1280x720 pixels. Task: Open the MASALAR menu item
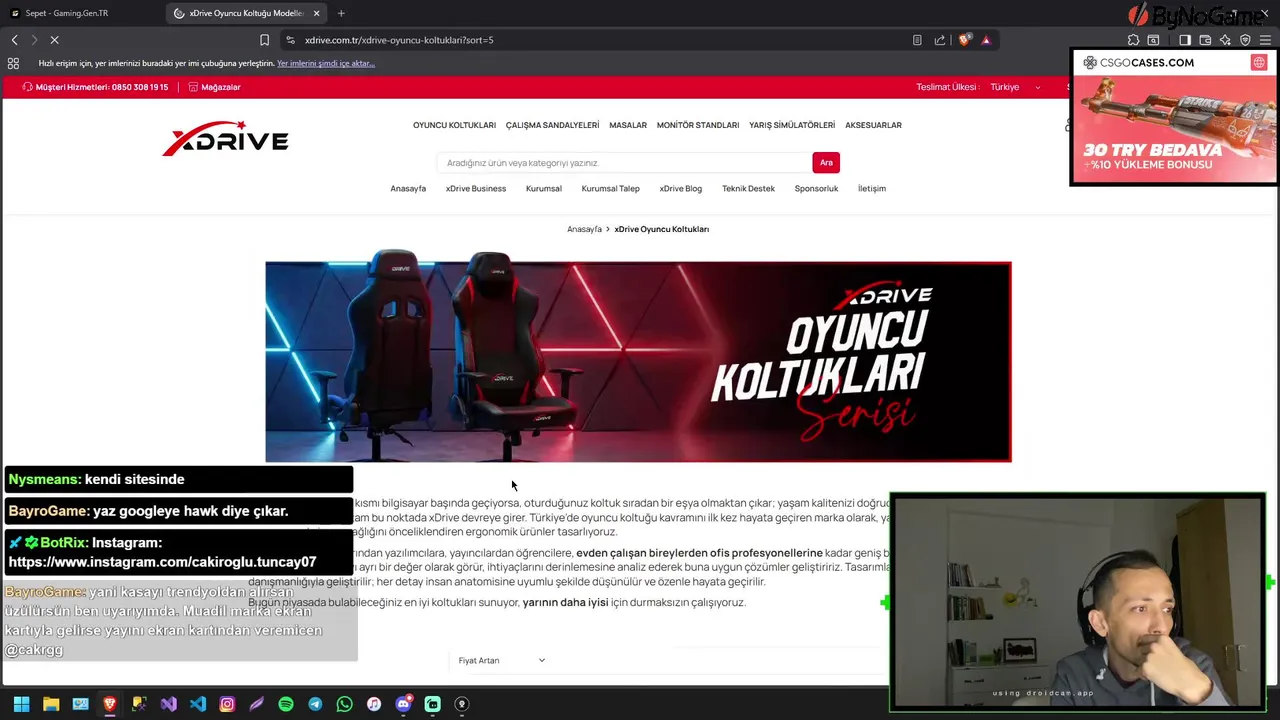(x=628, y=125)
